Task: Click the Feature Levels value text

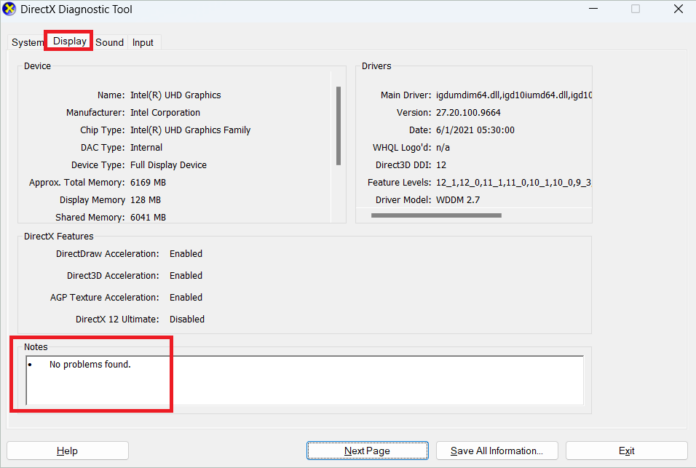Action: (x=514, y=182)
